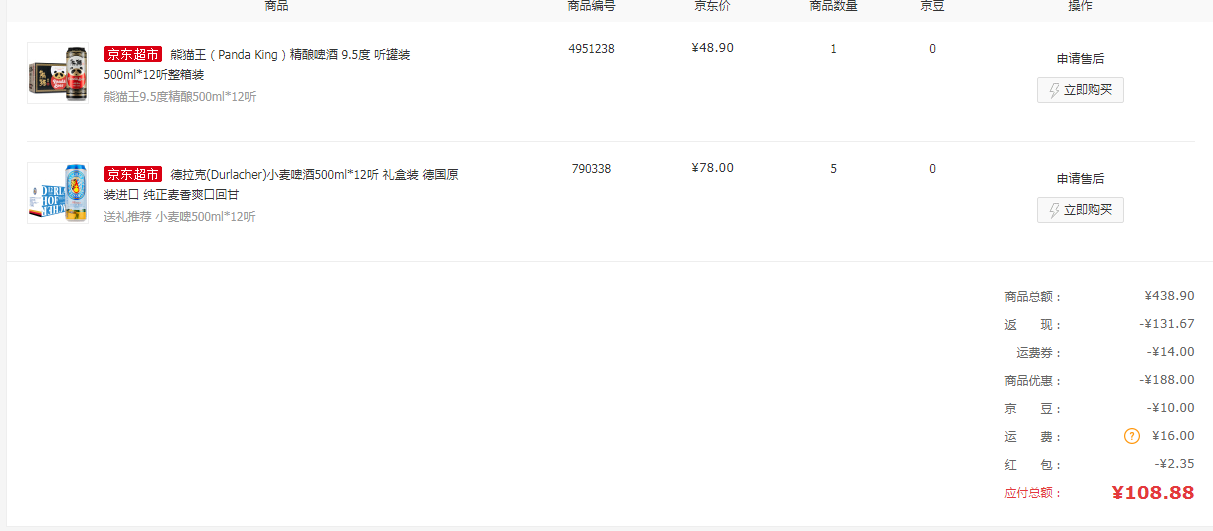Image resolution: width=1213 pixels, height=531 pixels.
Task: Click the lightning icon in Durlacher's 立即购买
Action: click(x=1054, y=211)
